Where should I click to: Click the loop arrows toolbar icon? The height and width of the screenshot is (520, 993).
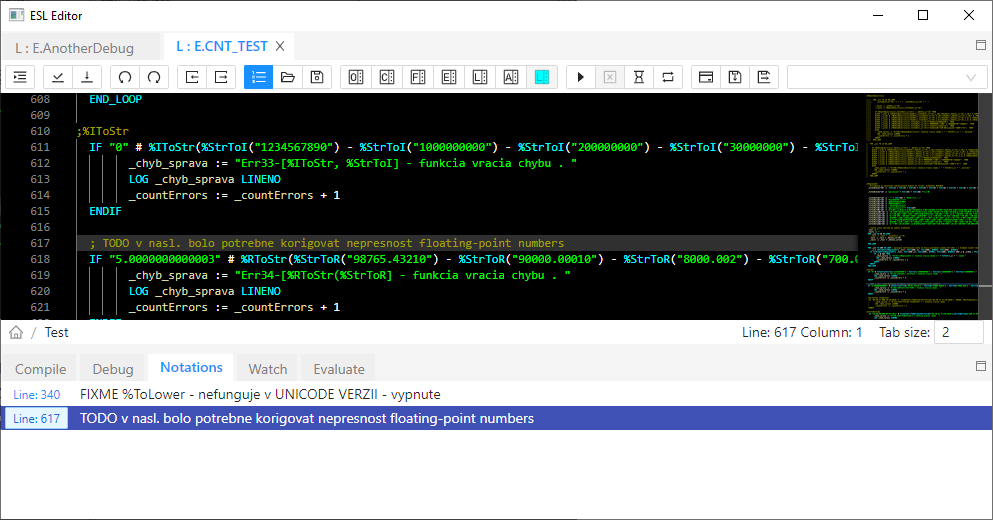point(668,77)
